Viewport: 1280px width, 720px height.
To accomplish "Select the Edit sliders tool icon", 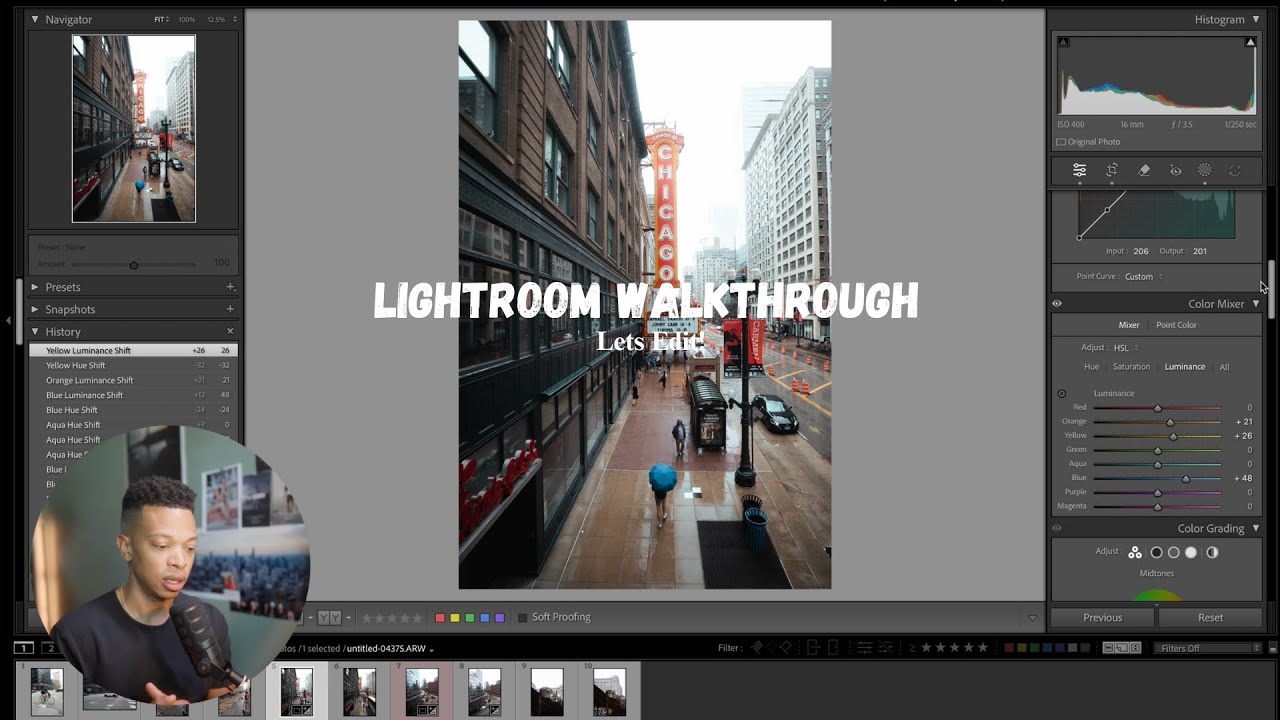I will coord(1080,171).
